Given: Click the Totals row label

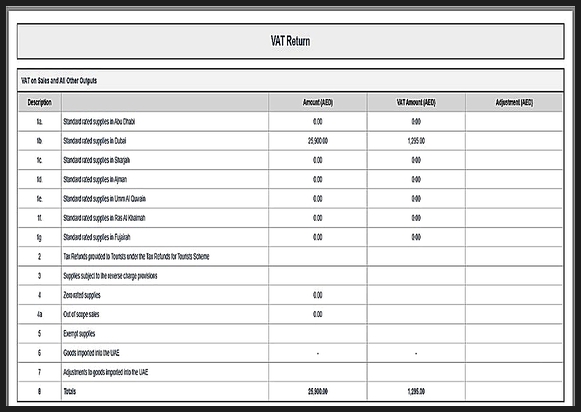Looking at the screenshot, I should click(70, 391).
